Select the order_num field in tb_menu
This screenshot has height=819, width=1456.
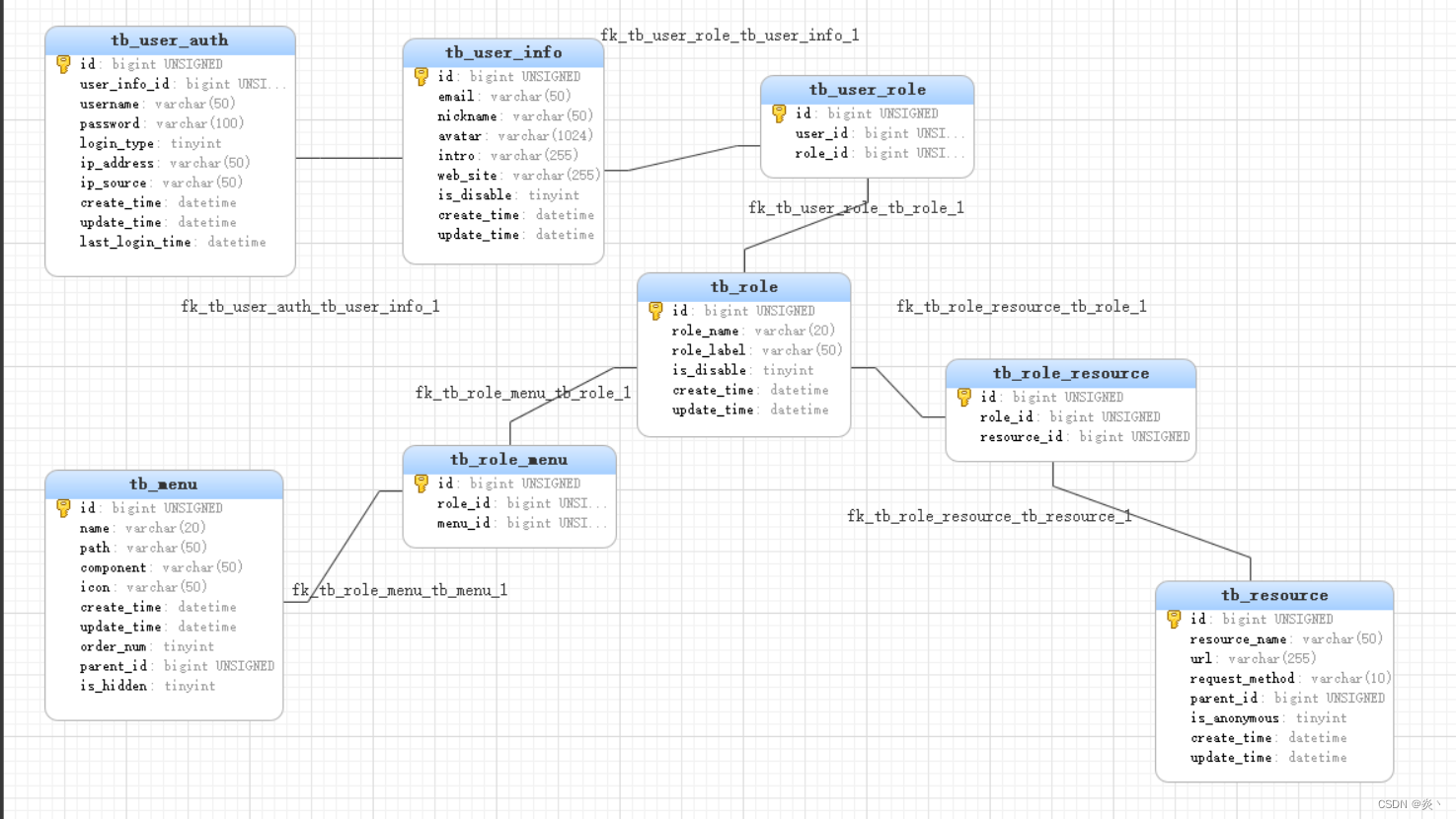tap(146, 646)
